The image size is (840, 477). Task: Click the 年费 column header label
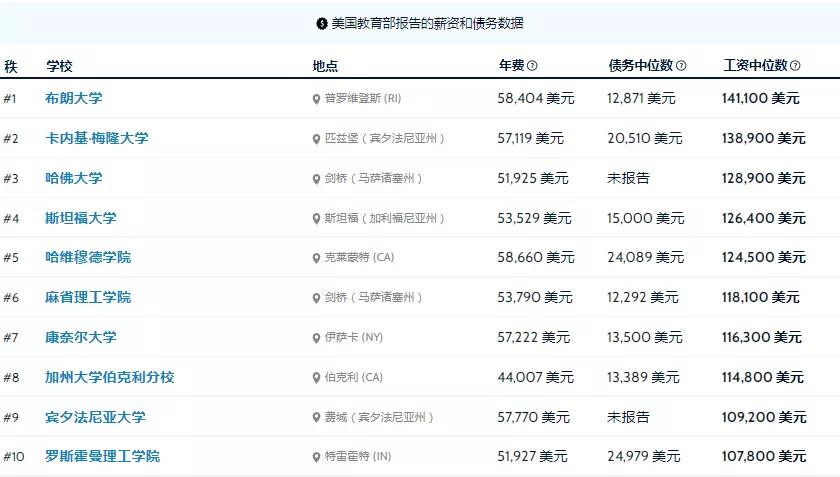pos(512,65)
